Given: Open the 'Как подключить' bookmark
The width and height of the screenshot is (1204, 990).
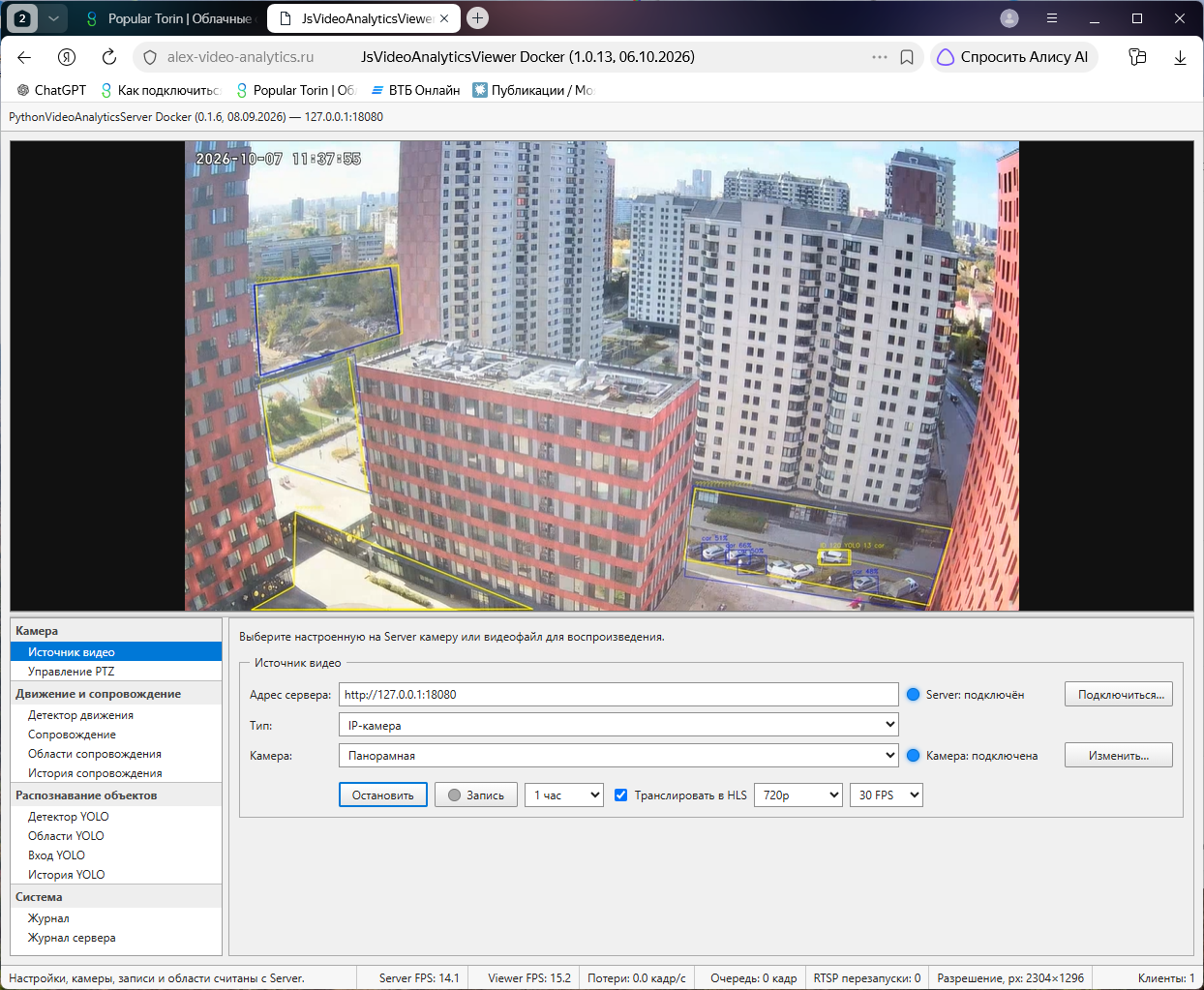Looking at the screenshot, I should 160,90.
